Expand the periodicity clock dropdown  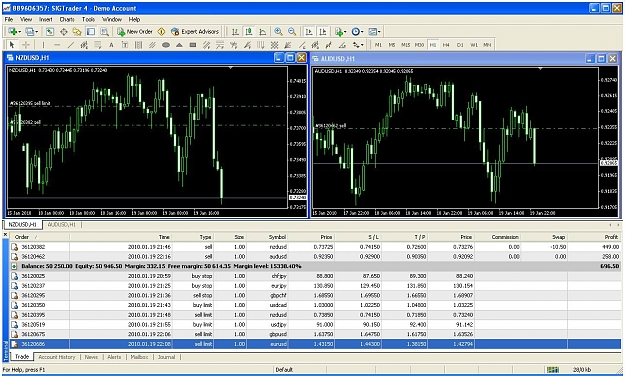pos(362,32)
